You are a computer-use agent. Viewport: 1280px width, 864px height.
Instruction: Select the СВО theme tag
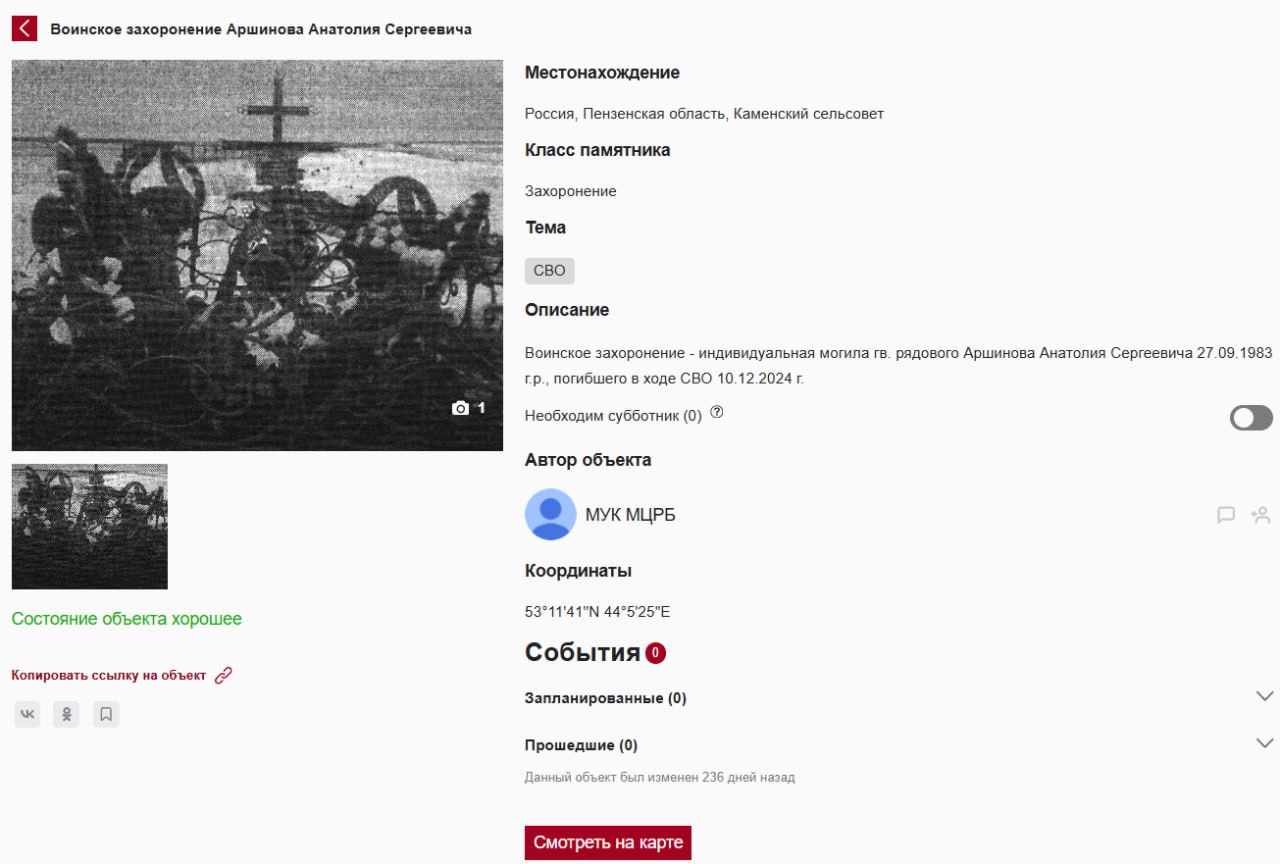[x=549, y=271]
